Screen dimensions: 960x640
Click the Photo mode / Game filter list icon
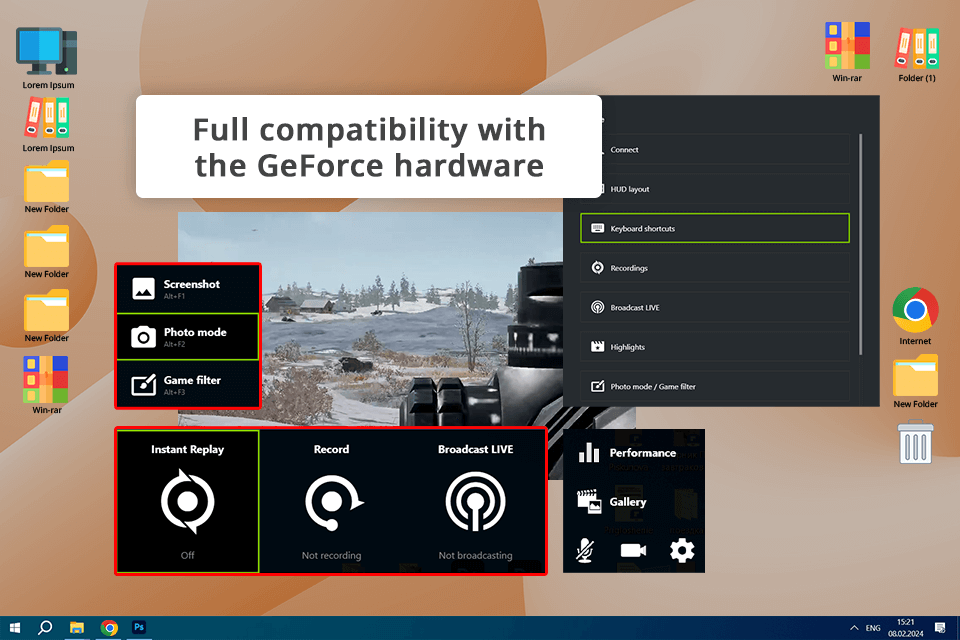click(x=598, y=386)
